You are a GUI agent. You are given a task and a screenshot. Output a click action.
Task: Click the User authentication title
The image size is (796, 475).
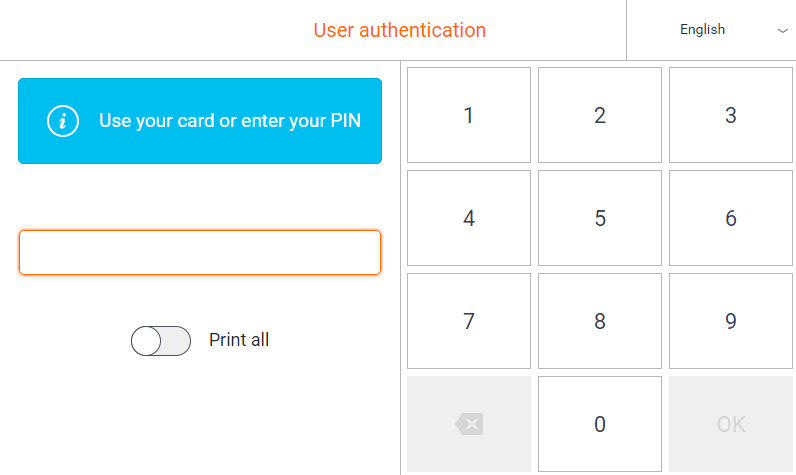point(400,30)
